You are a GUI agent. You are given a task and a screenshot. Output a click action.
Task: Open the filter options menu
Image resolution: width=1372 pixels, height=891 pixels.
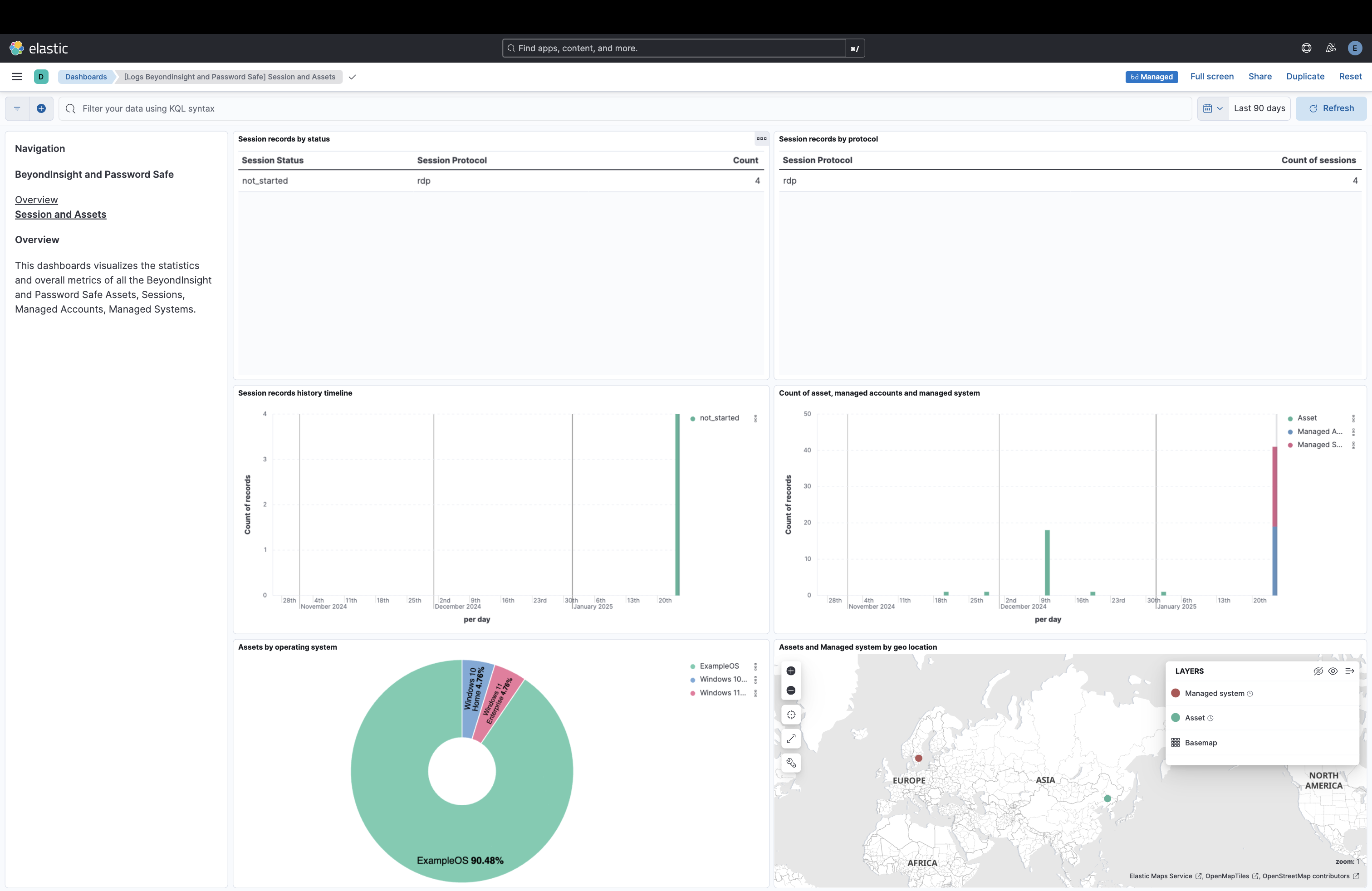coord(17,108)
